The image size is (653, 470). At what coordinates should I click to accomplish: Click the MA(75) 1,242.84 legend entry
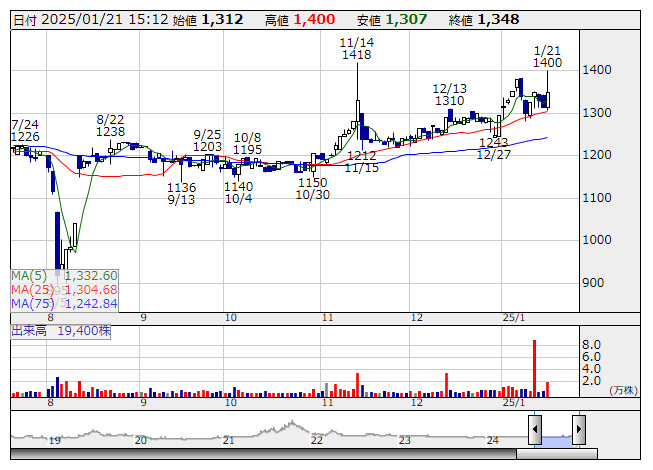pyautogui.click(x=65, y=303)
